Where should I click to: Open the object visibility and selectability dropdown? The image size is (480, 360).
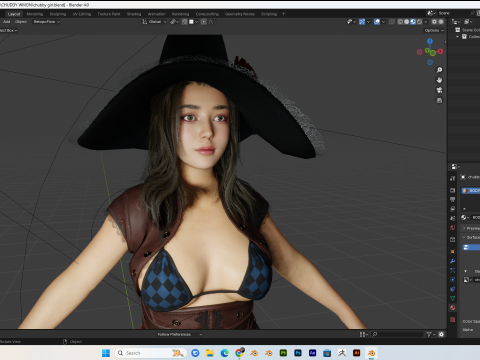tap(351, 22)
